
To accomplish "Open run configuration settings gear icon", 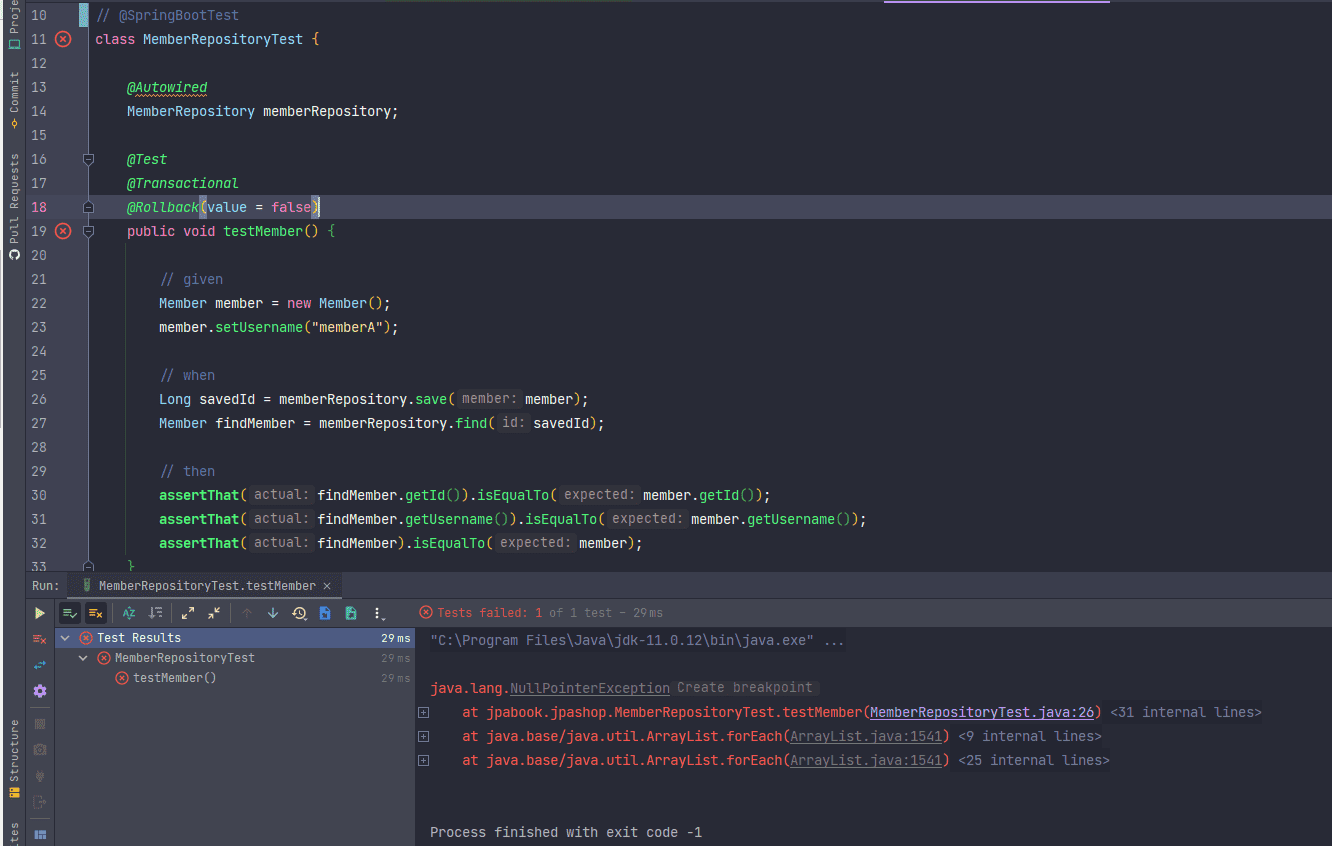I will (40, 691).
